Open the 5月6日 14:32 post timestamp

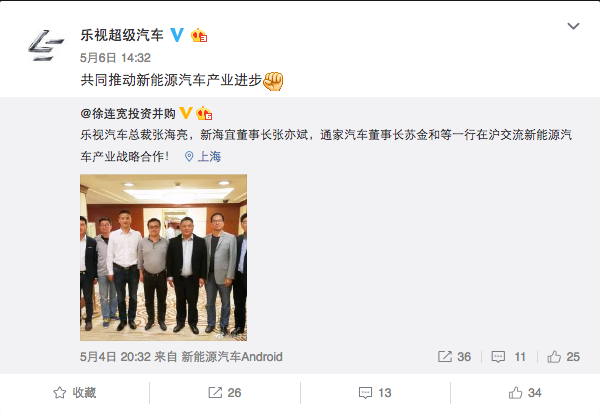[x=115, y=58]
